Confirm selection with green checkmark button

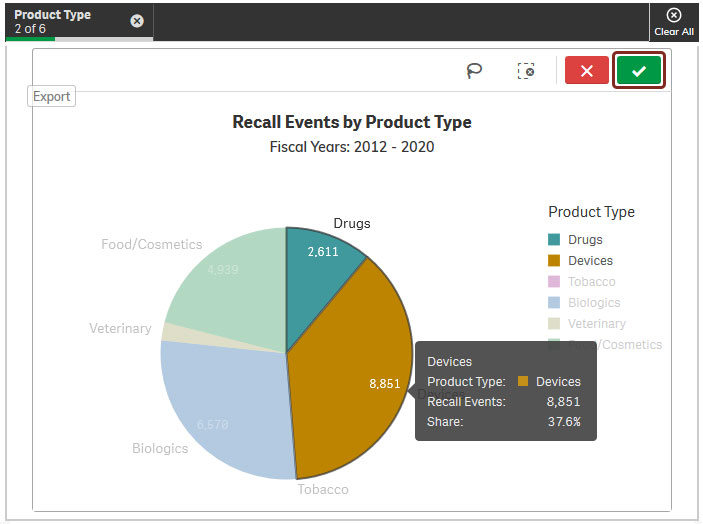[x=639, y=71]
